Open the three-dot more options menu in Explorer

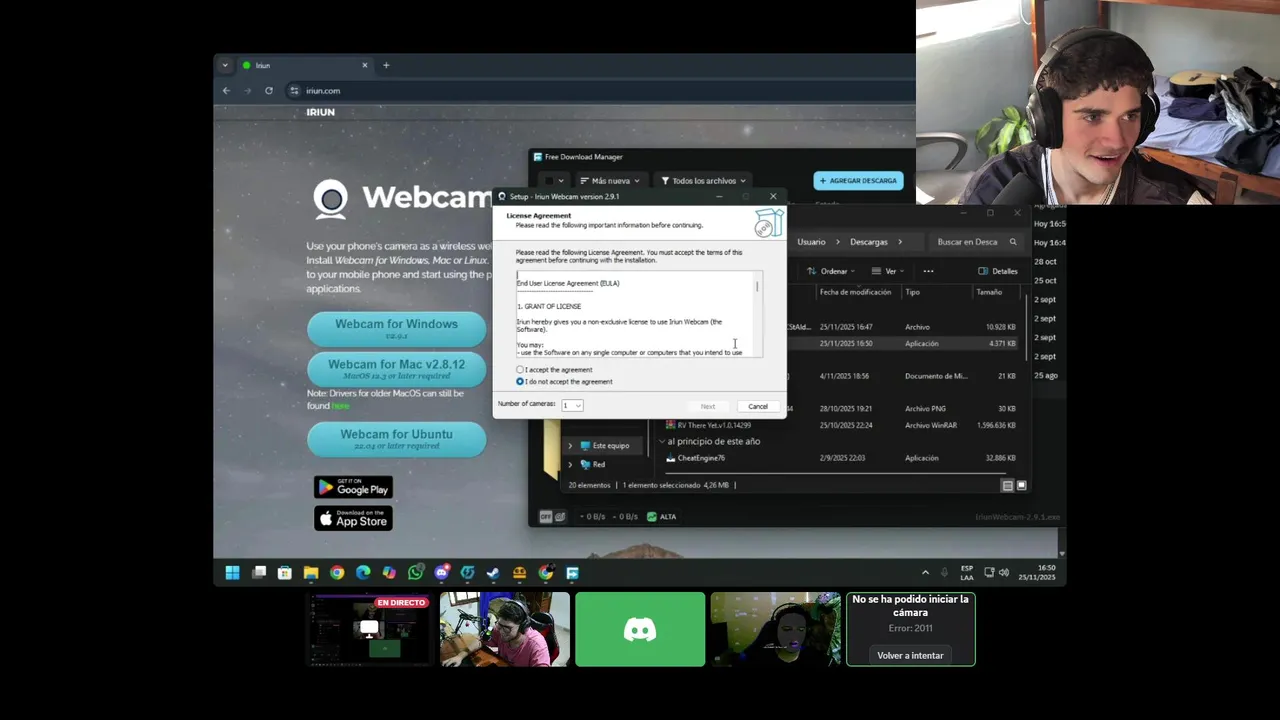point(928,271)
